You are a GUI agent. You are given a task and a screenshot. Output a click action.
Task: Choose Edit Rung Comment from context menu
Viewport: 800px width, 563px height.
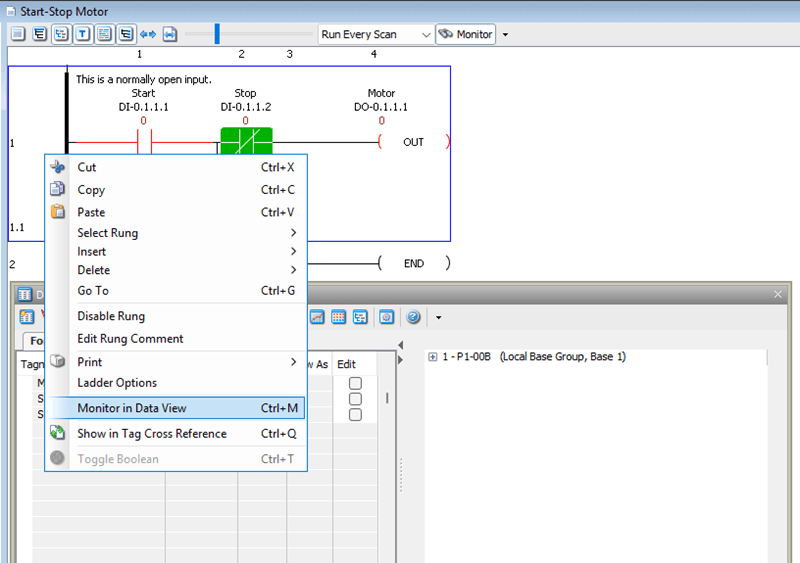(x=130, y=338)
